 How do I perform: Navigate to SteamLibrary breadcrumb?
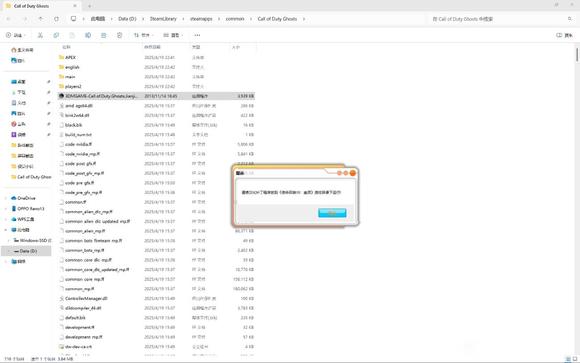click(163, 19)
